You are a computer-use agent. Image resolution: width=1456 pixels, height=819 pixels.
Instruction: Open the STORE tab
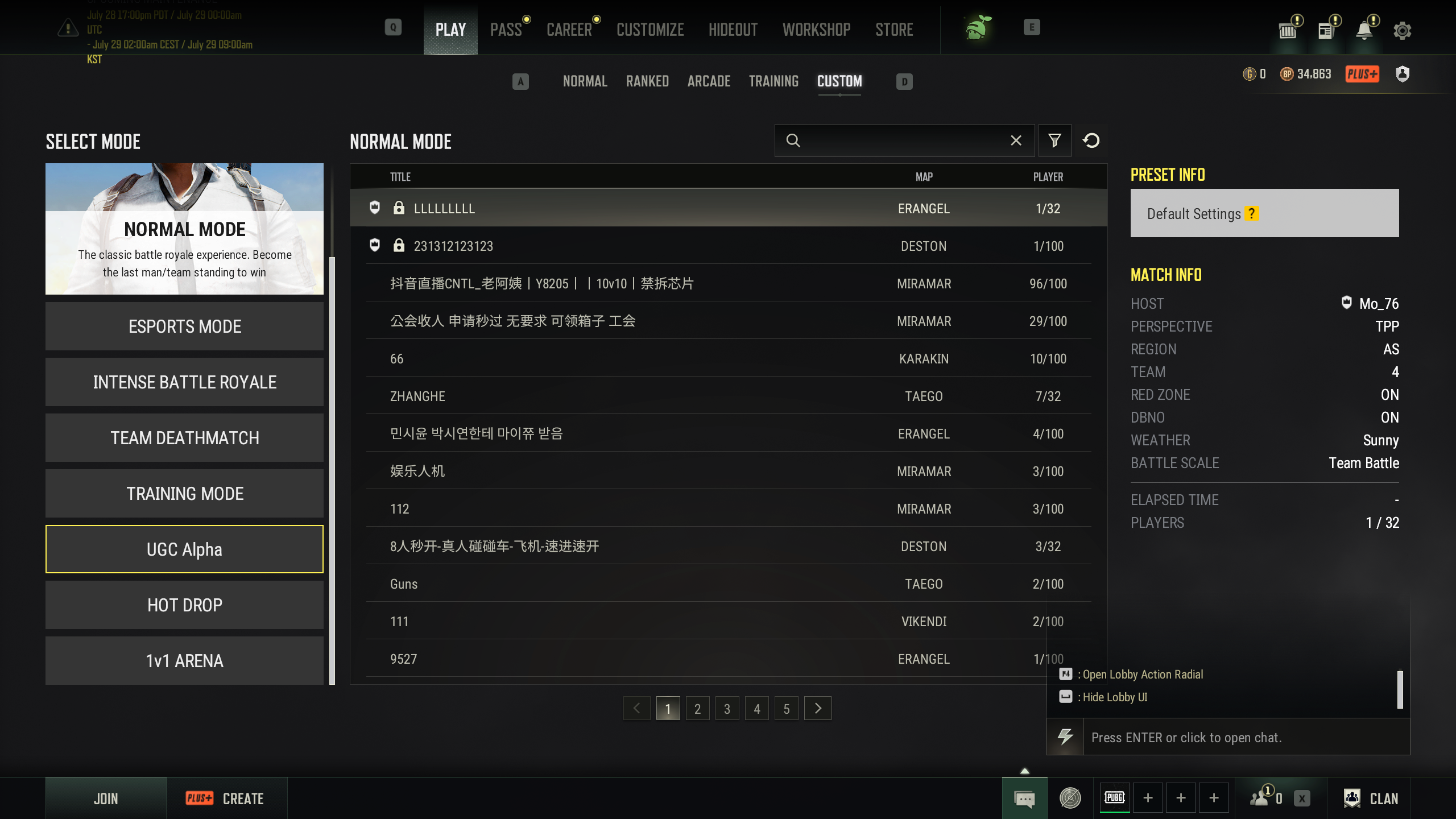[x=894, y=30]
